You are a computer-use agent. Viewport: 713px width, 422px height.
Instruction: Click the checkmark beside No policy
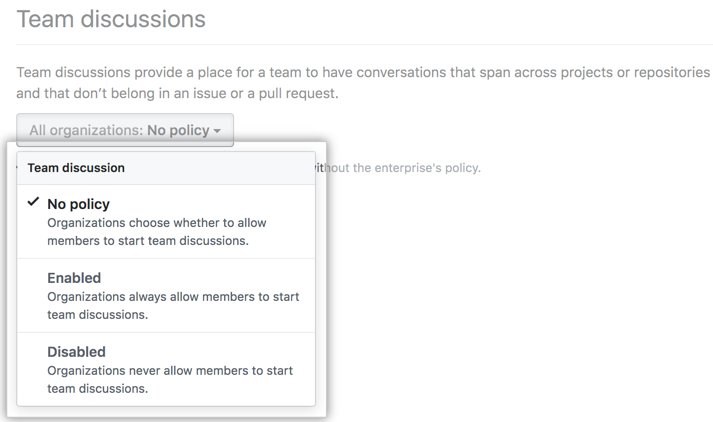click(34, 203)
